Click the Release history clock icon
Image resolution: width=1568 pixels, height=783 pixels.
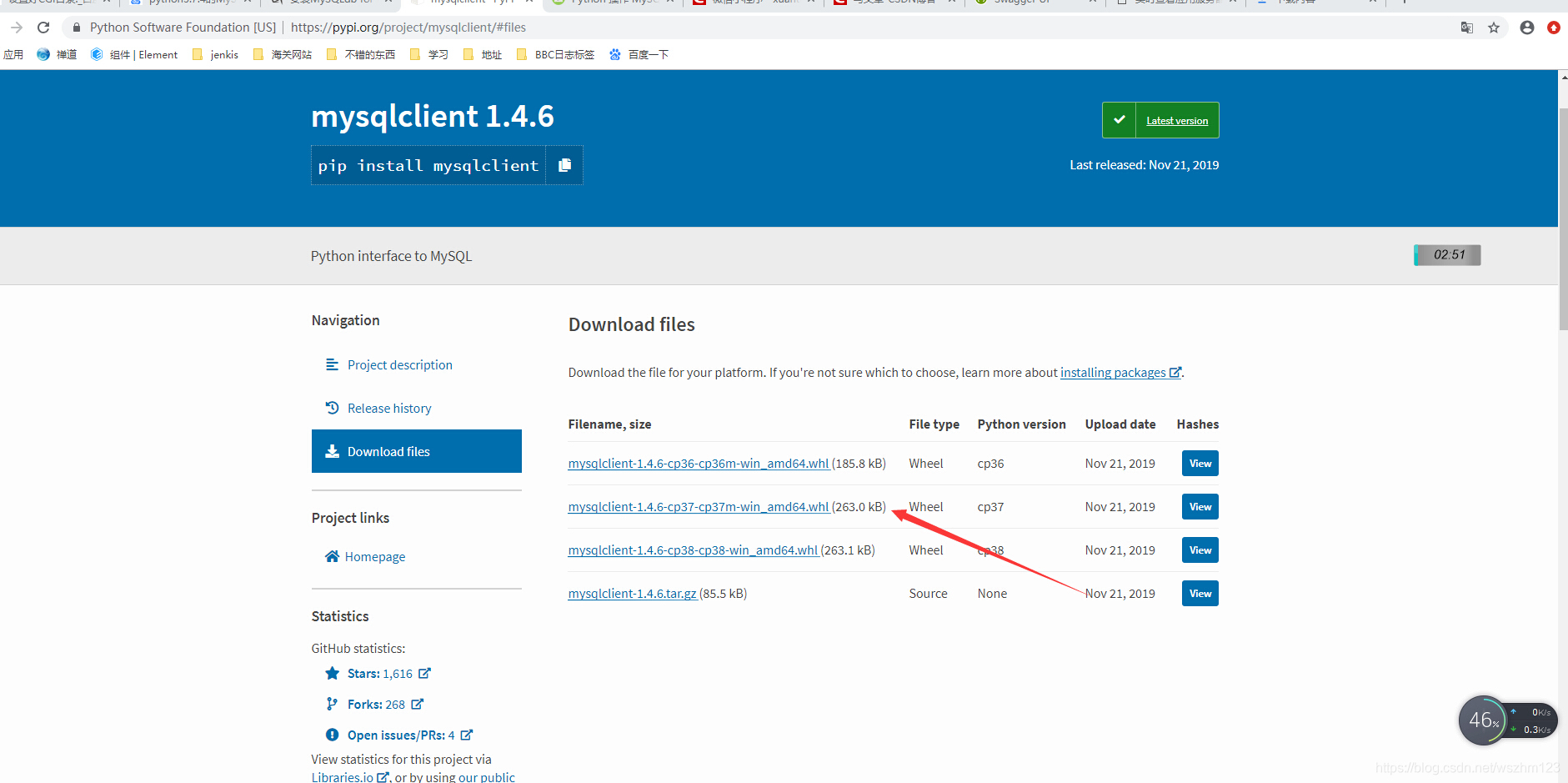(x=332, y=408)
